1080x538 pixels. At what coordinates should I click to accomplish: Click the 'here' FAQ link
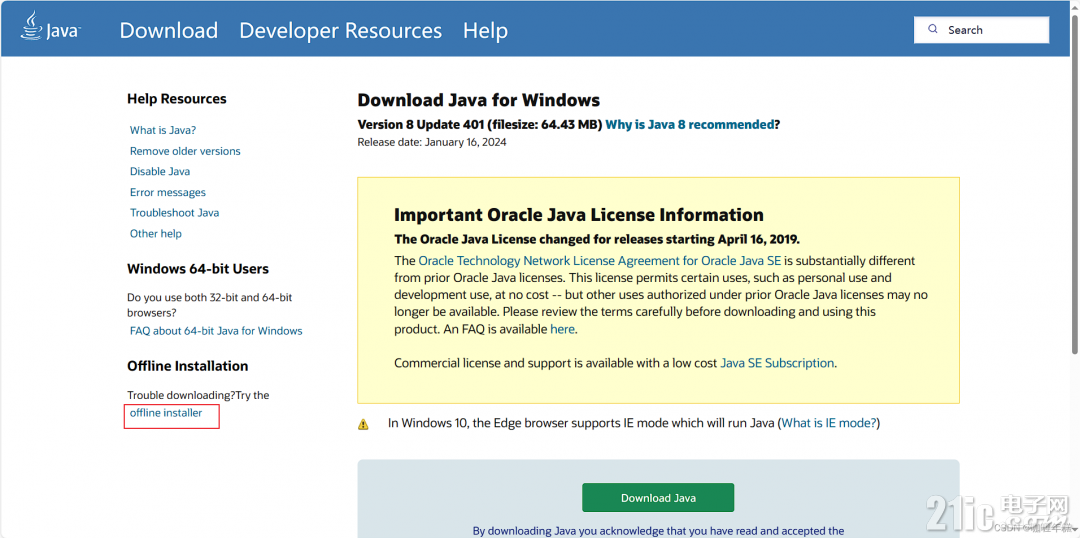[562, 329]
